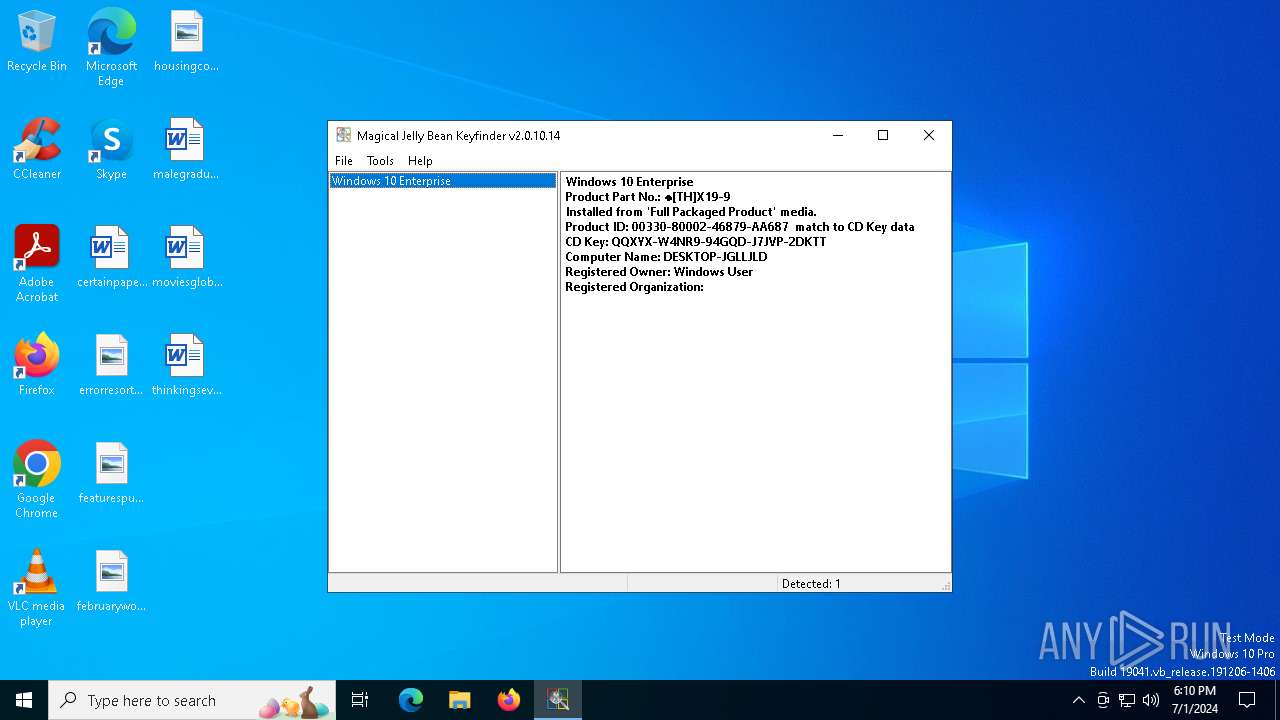Select the februarywo... image file on desktop
The image size is (1280, 720).
[x=111, y=581]
